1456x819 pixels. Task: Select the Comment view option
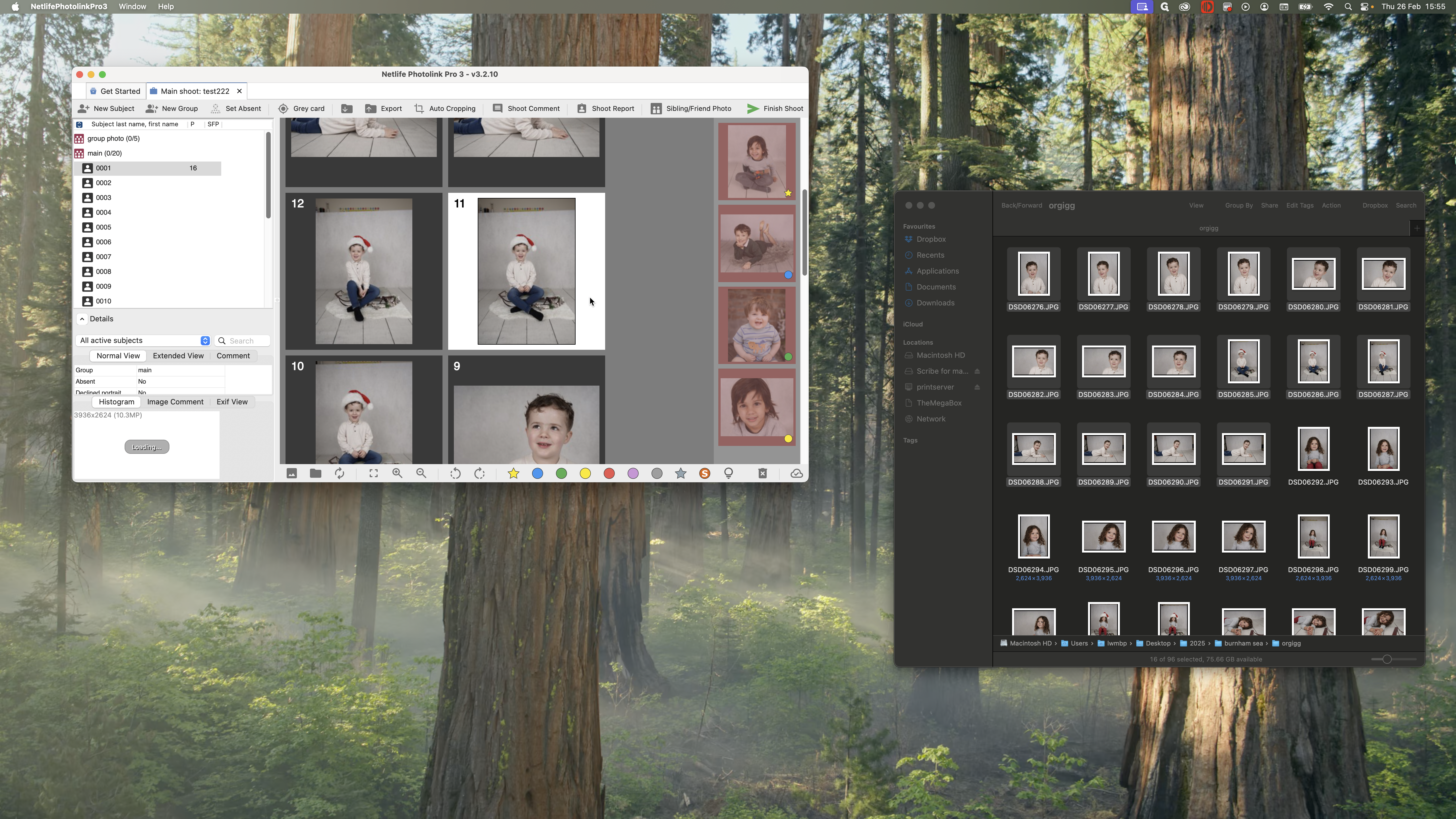point(233,356)
